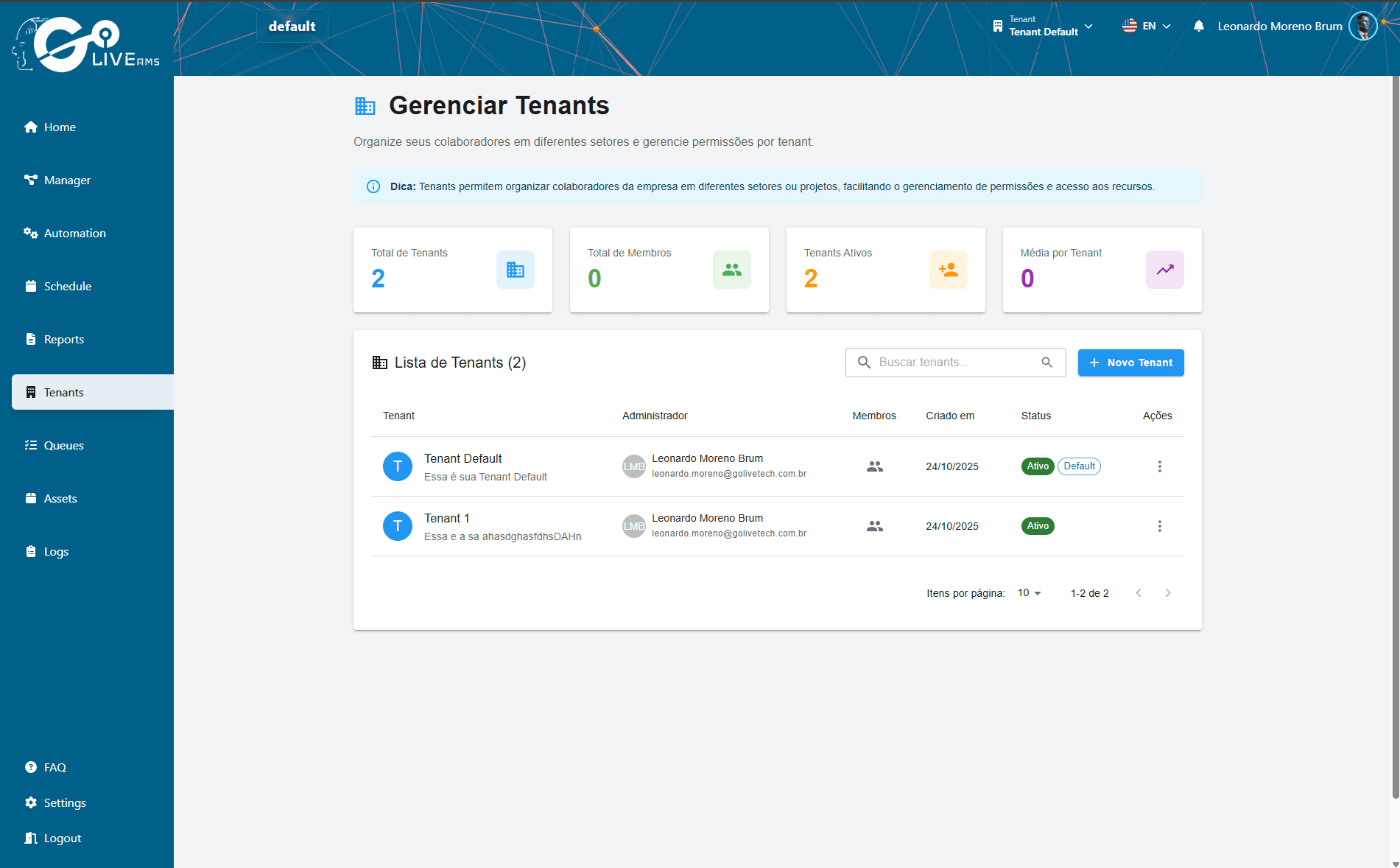
Task: Click members icon for Tenant 1 row
Action: (874, 526)
